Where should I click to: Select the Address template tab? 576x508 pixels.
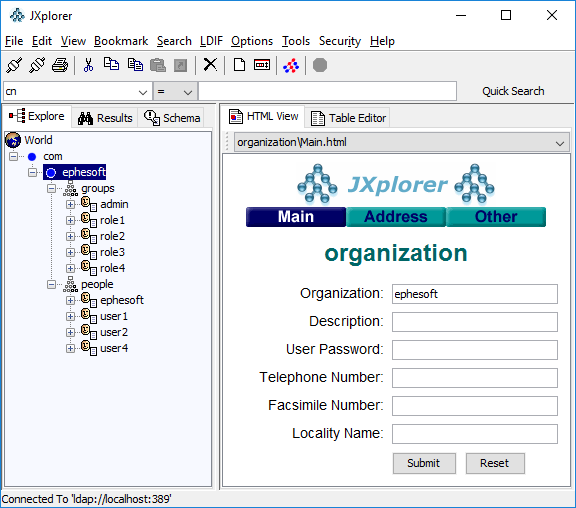[396, 217]
